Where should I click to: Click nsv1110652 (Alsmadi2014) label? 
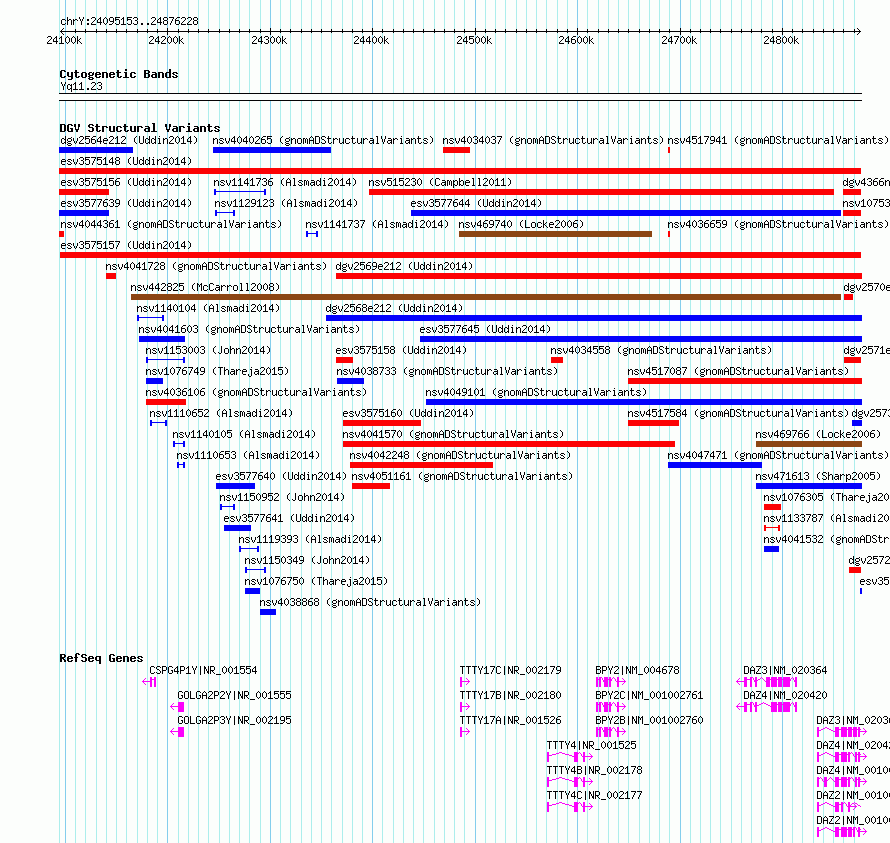point(221,413)
